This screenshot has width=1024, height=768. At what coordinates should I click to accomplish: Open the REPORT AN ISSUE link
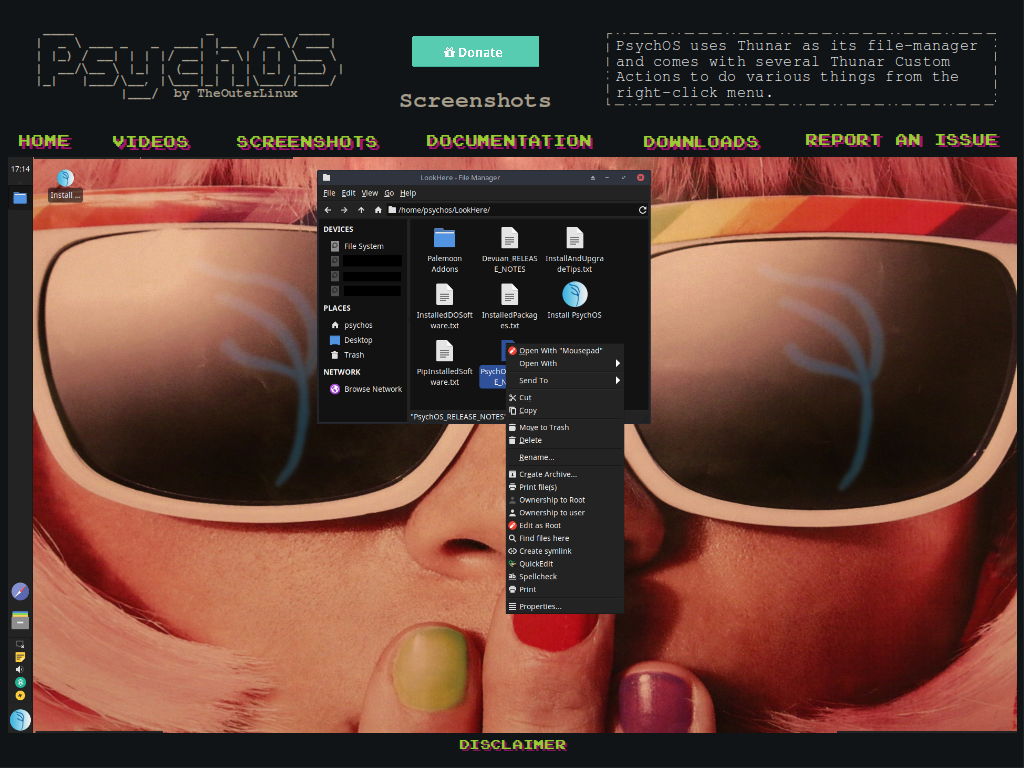point(902,140)
